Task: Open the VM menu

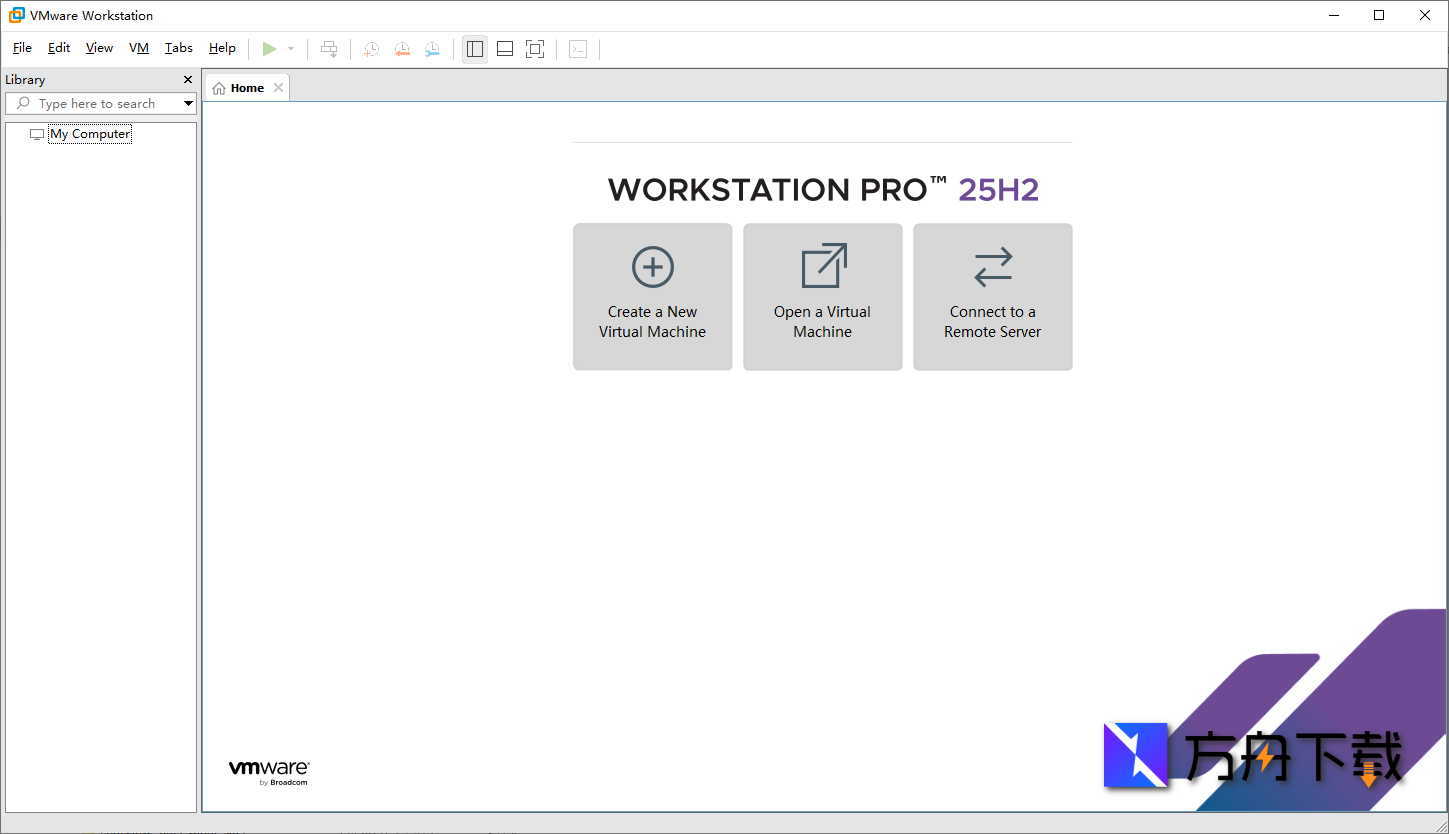Action: pos(138,47)
